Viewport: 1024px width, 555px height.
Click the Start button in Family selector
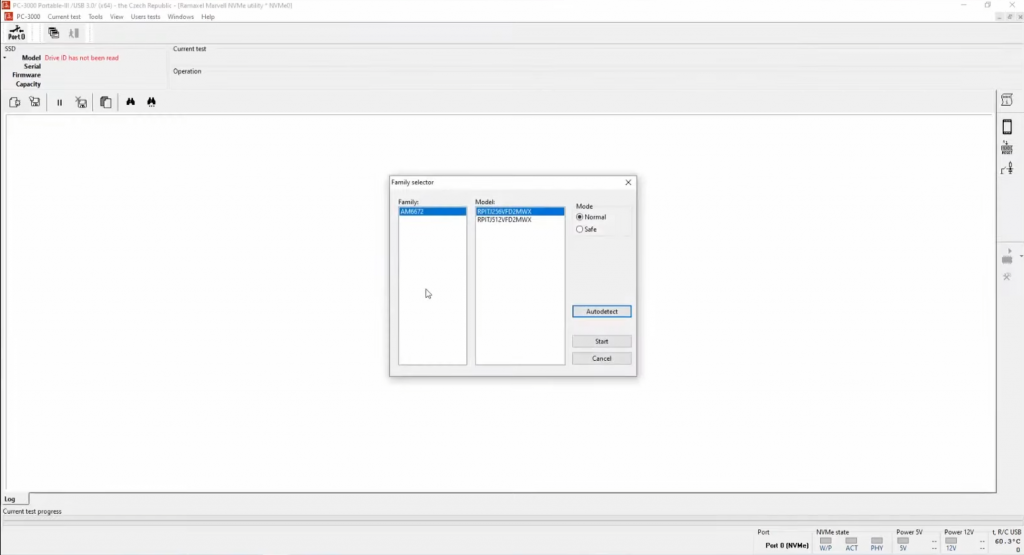pos(601,341)
